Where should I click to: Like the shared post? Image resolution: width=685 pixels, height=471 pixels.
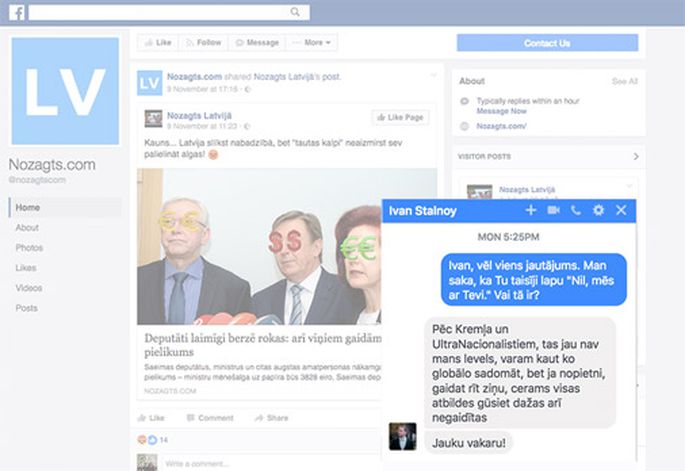tap(151, 418)
